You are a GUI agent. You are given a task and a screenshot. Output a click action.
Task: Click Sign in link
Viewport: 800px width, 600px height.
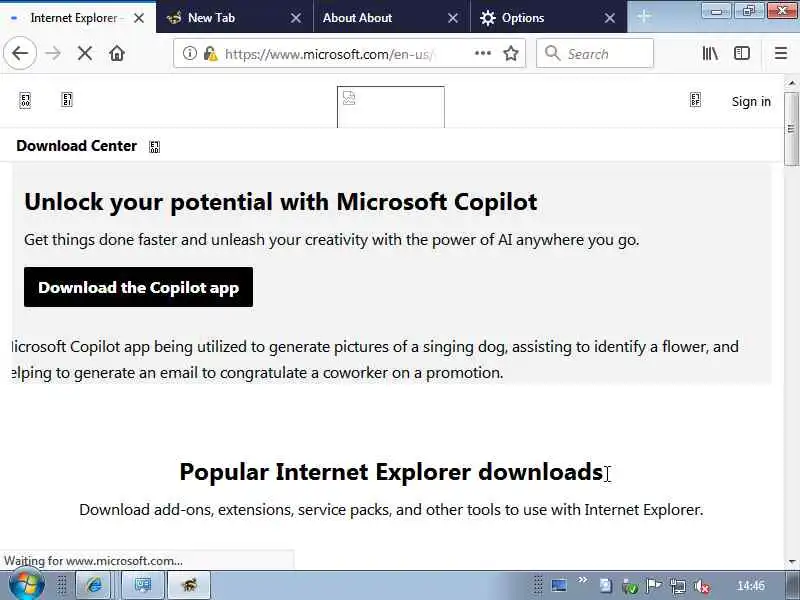pos(751,102)
